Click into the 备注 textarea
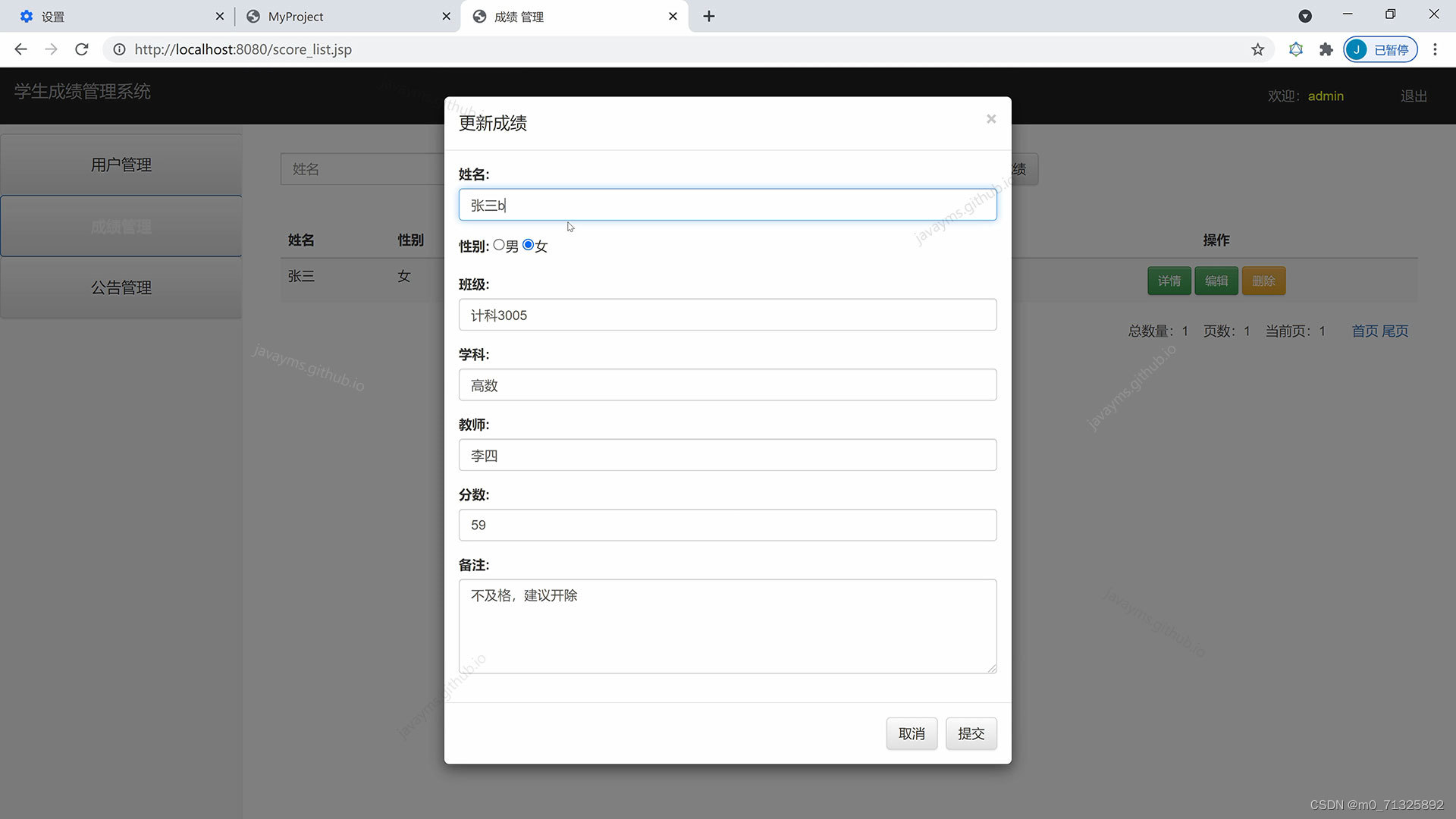The height and width of the screenshot is (819, 1456). (x=727, y=626)
